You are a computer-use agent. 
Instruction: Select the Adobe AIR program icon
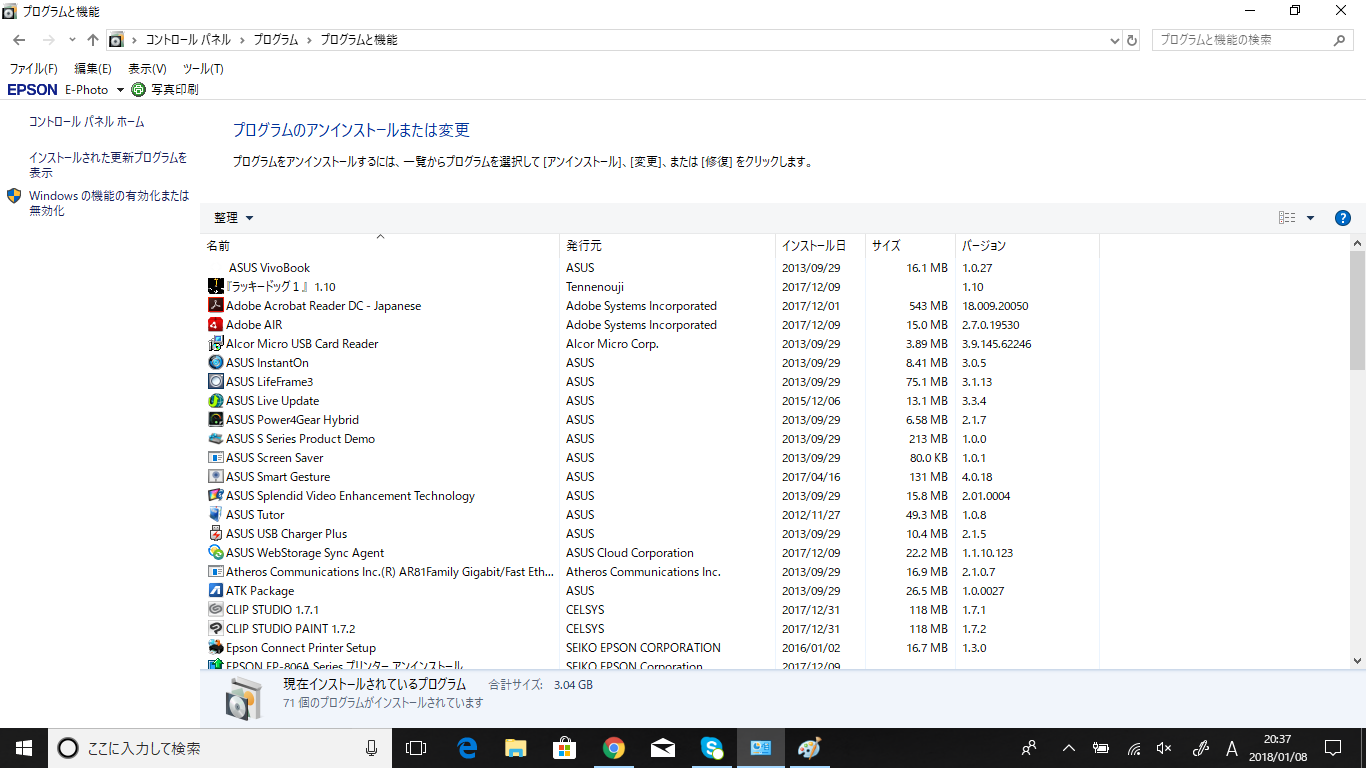215,325
